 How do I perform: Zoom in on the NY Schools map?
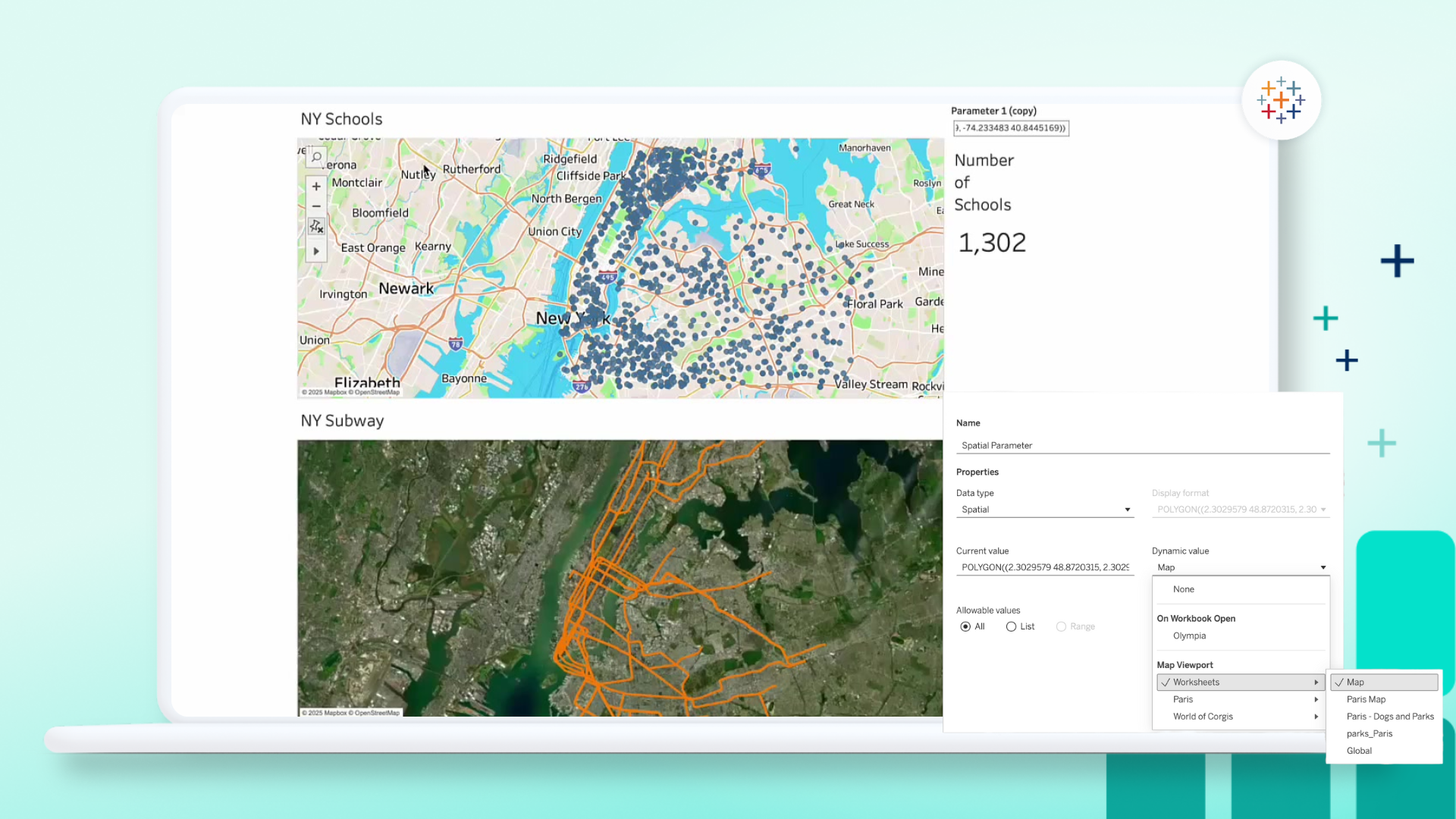tap(316, 187)
